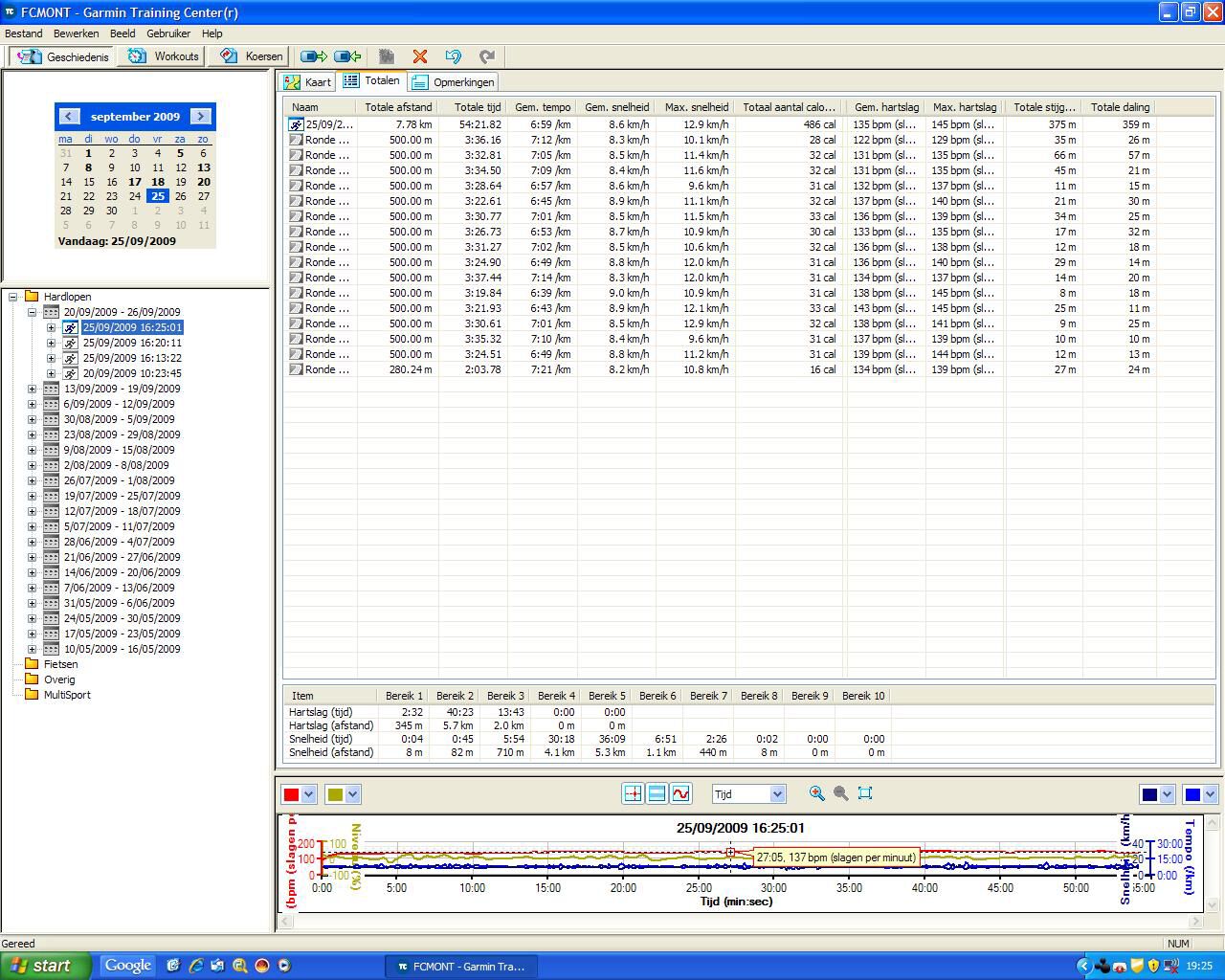Click the fit graph to window icon
The width and height of the screenshot is (1225, 980).
click(865, 793)
